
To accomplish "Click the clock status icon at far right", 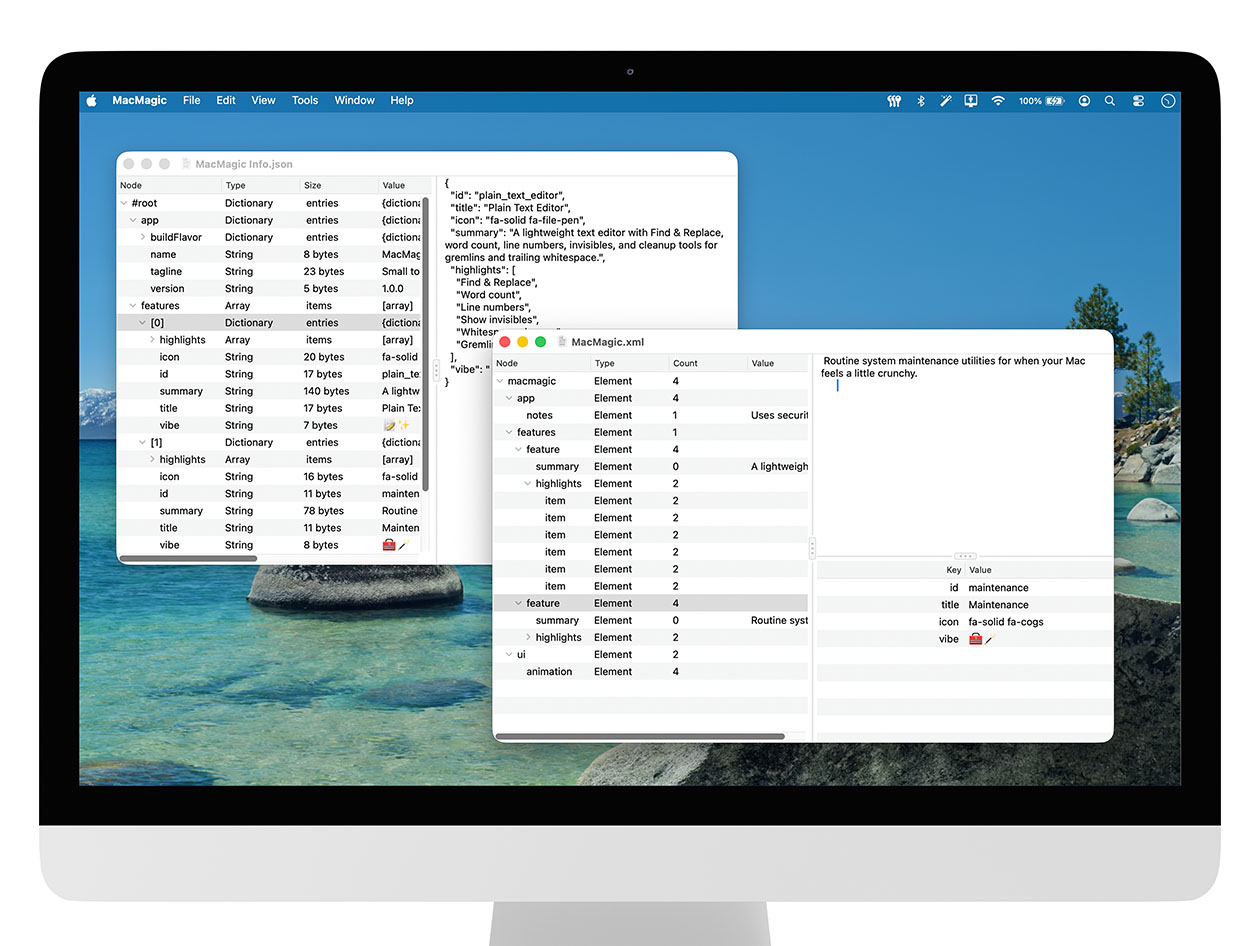I will click(x=1168, y=101).
